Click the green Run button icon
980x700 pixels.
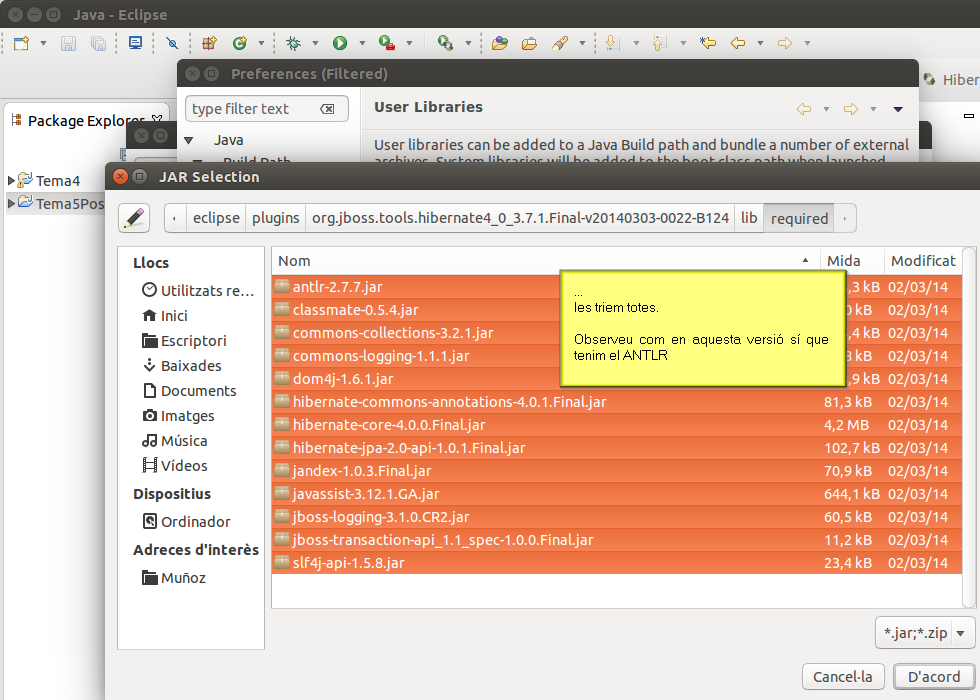[339, 43]
